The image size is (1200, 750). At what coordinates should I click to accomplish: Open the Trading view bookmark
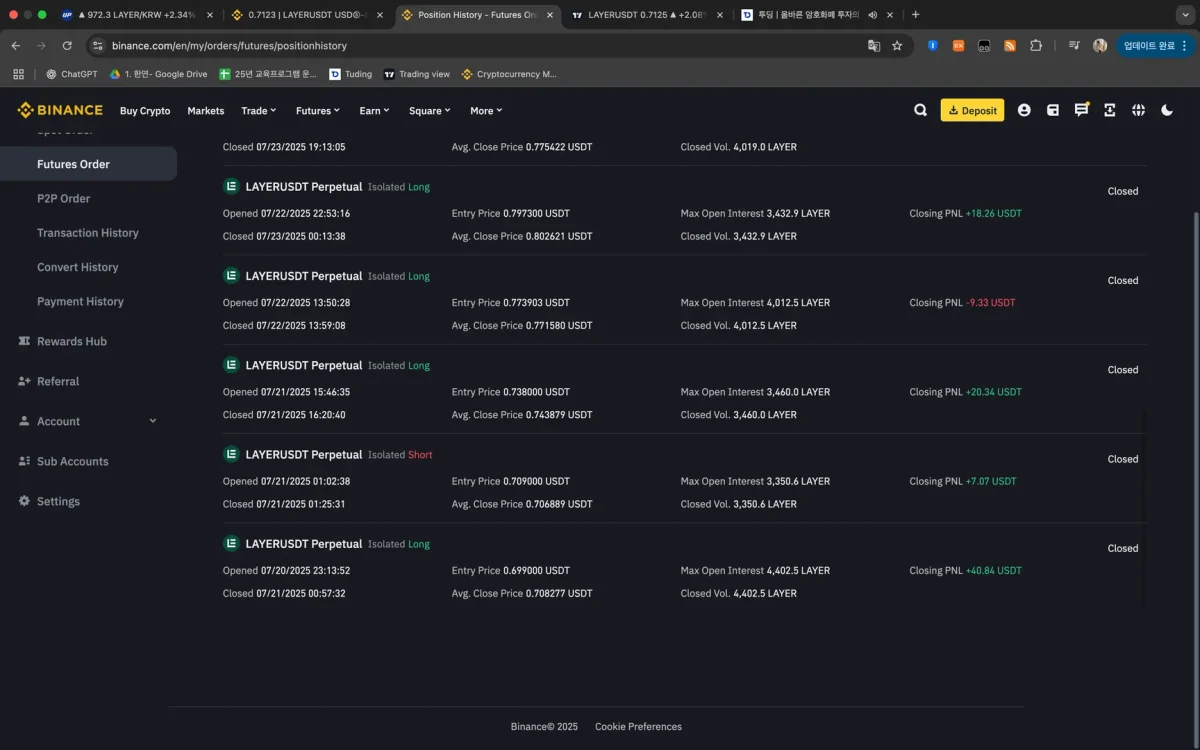point(417,74)
